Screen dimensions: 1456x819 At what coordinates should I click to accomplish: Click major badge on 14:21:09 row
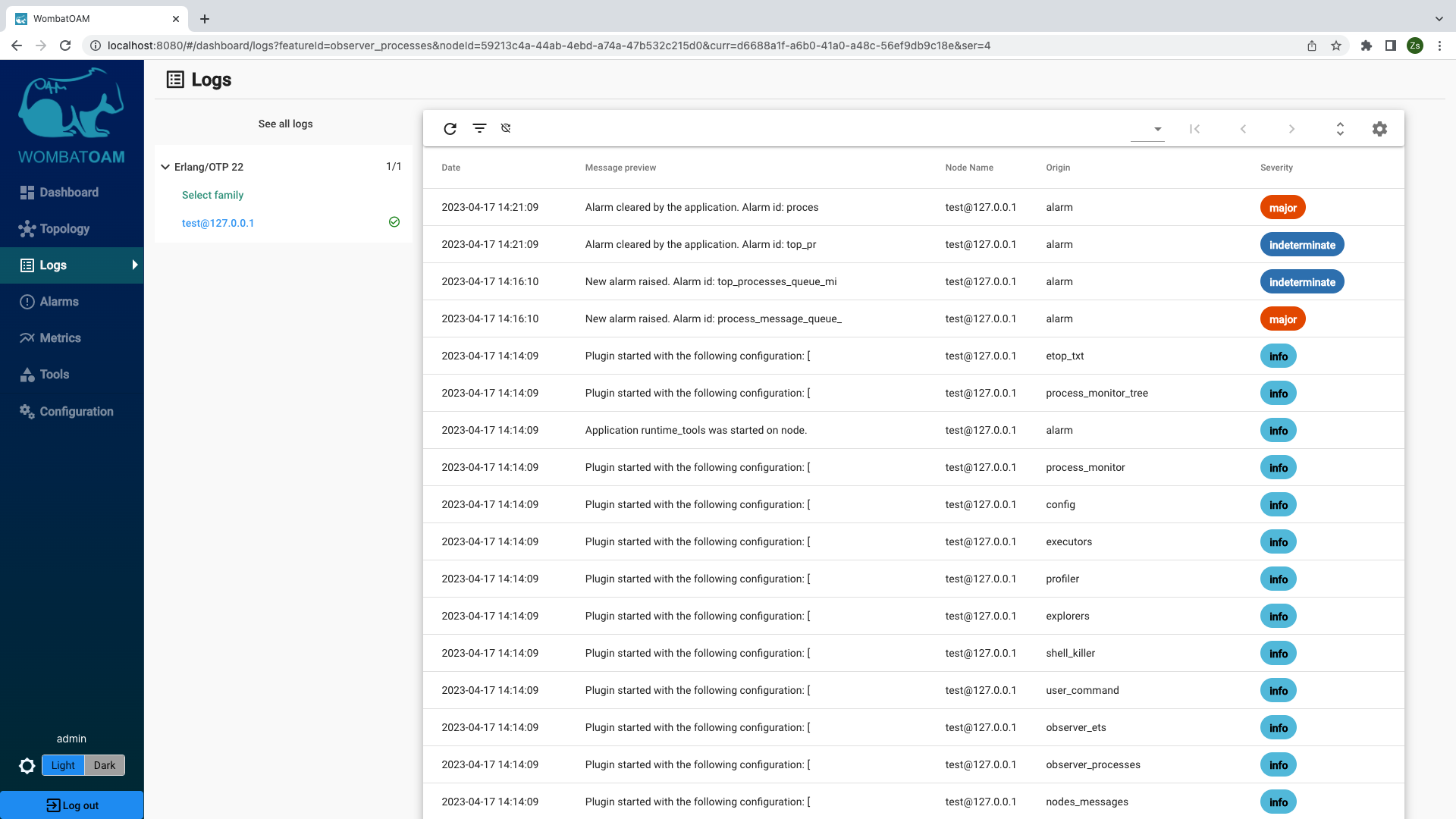1282,208
